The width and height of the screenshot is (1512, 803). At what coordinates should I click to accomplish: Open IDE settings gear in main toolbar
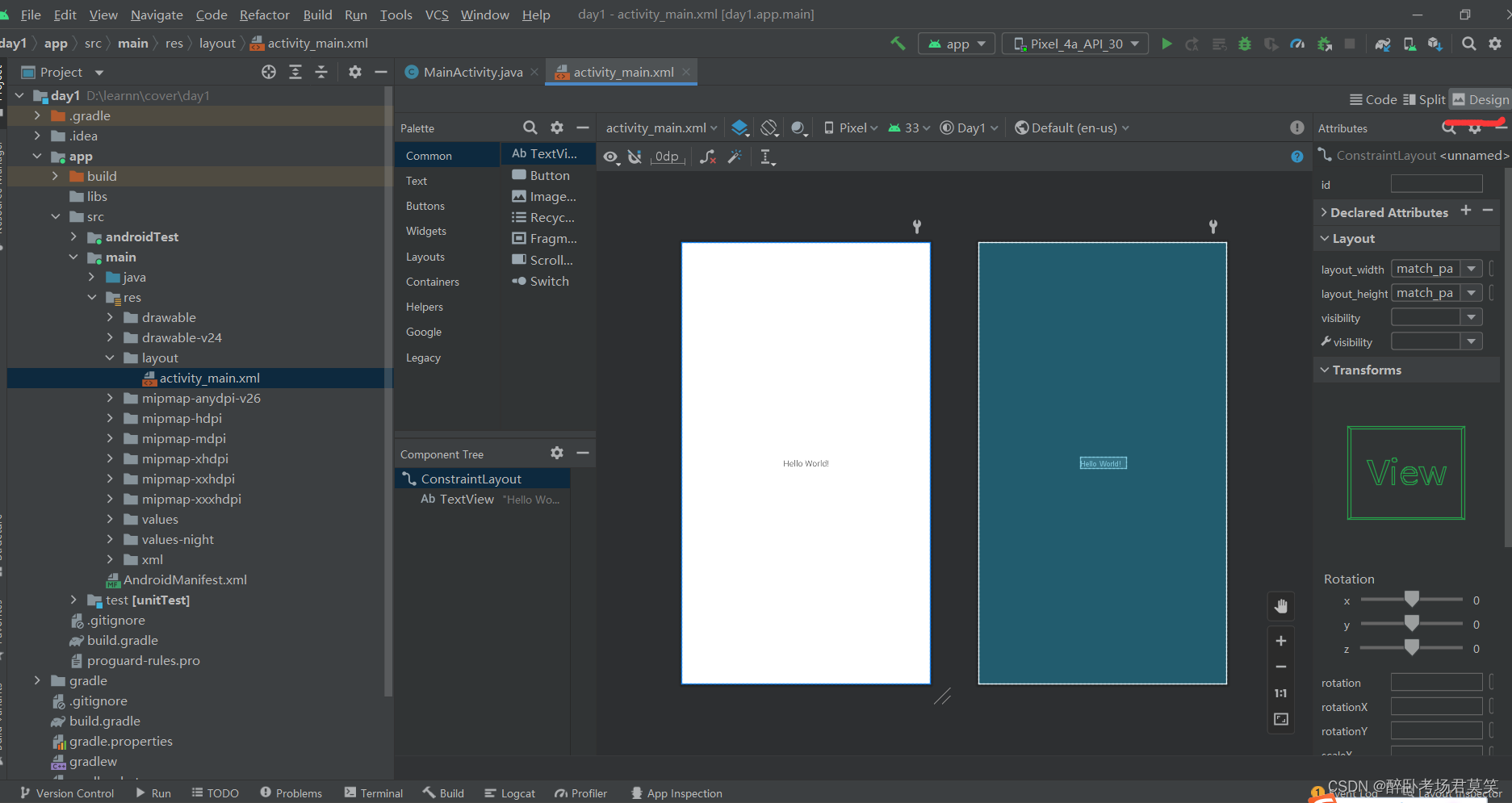click(1495, 44)
